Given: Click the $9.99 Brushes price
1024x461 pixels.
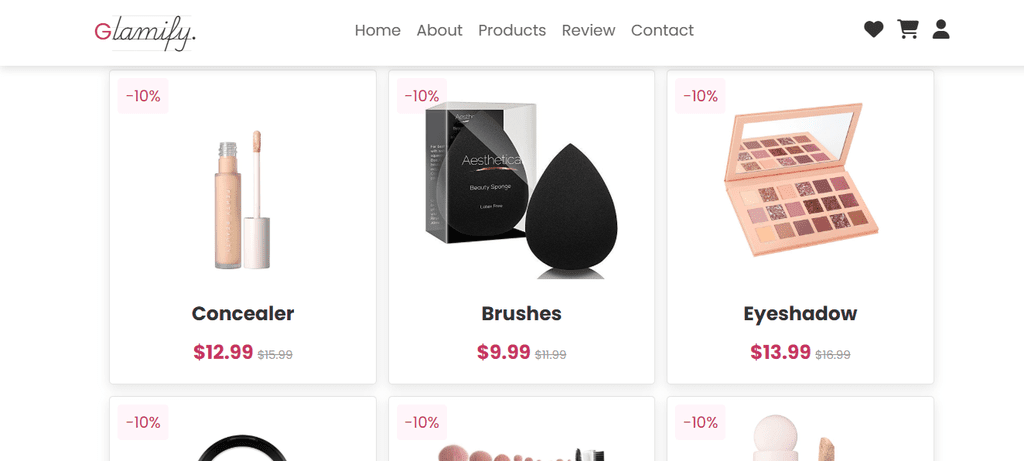Looking at the screenshot, I should (504, 352).
